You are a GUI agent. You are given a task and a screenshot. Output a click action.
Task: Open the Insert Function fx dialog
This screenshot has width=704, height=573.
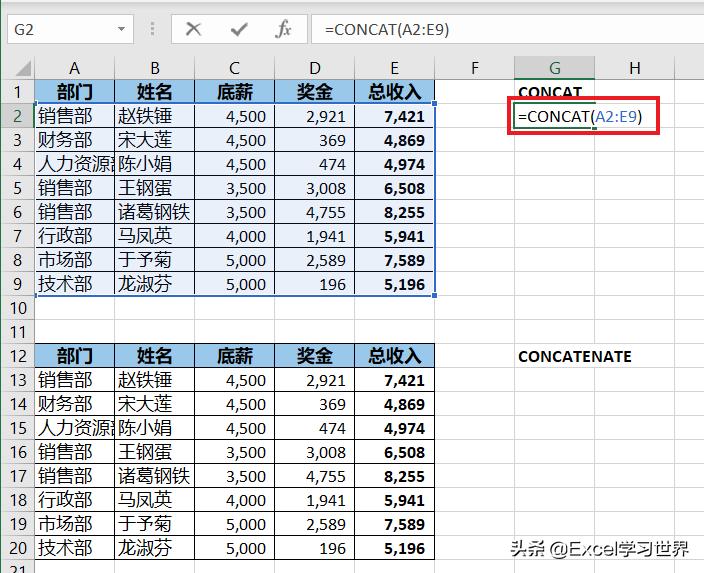284,29
